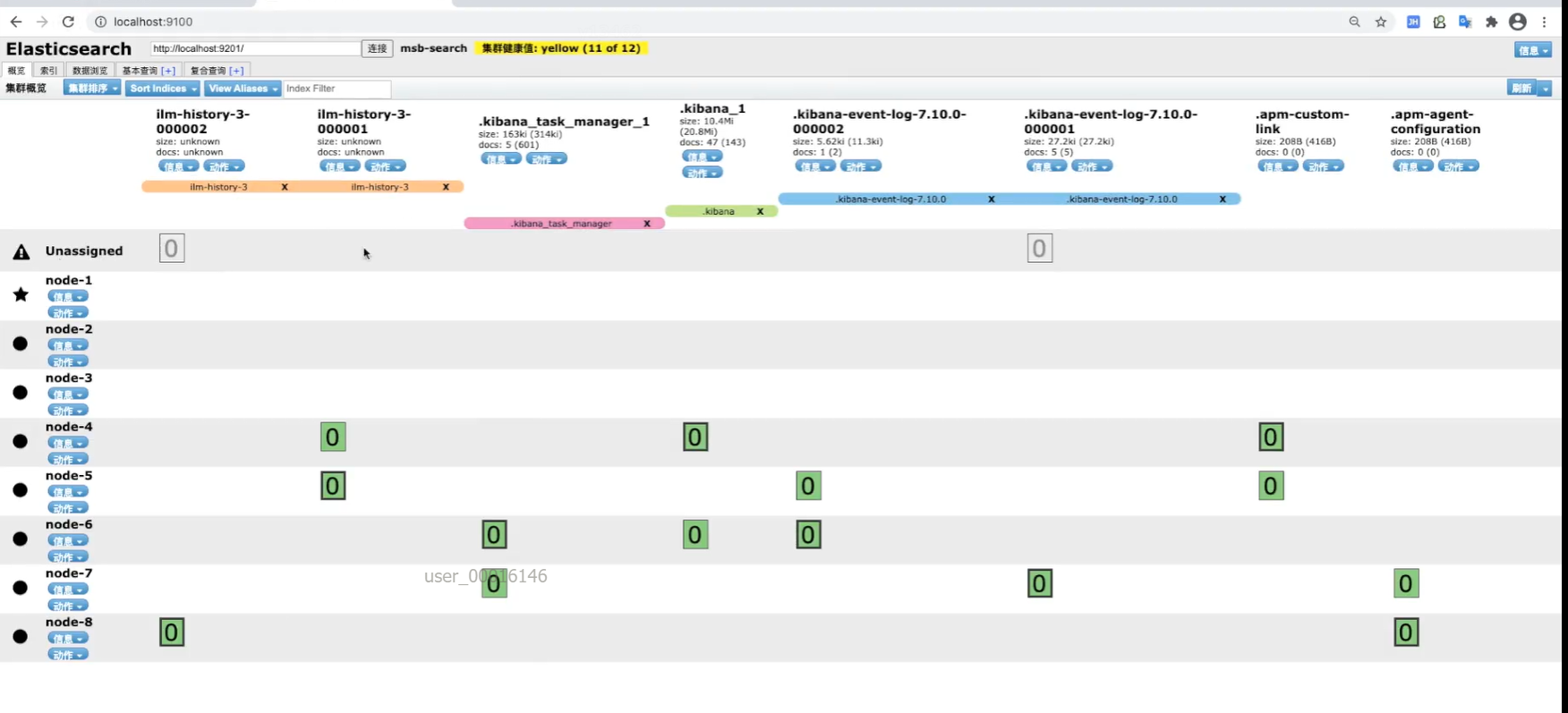Screen dimensions: 1568x713
Task: Click the yellow cluster health status badge
Action: point(561,48)
